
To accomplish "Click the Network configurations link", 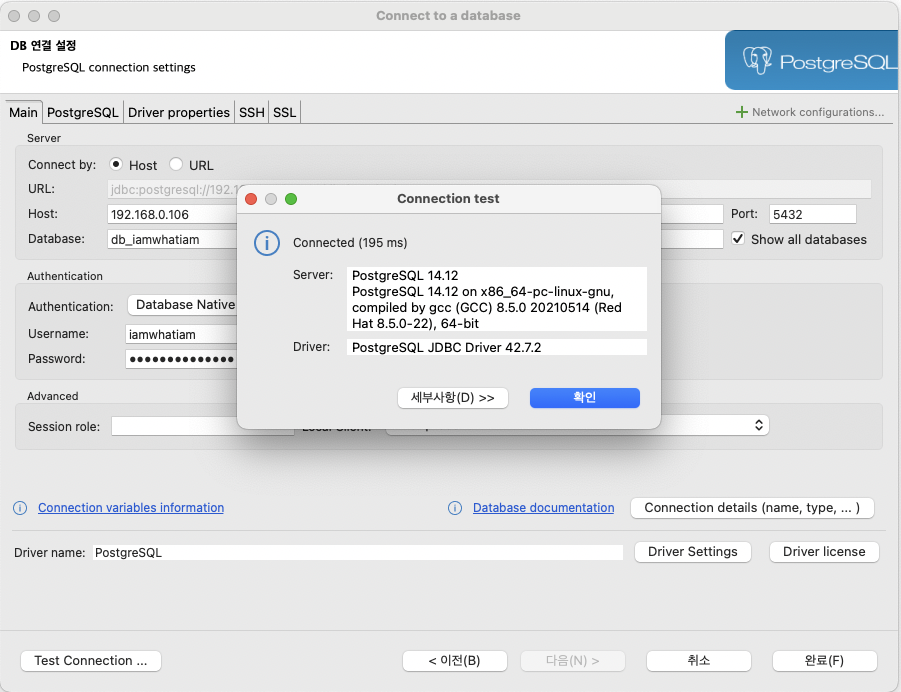I will (818, 112).
